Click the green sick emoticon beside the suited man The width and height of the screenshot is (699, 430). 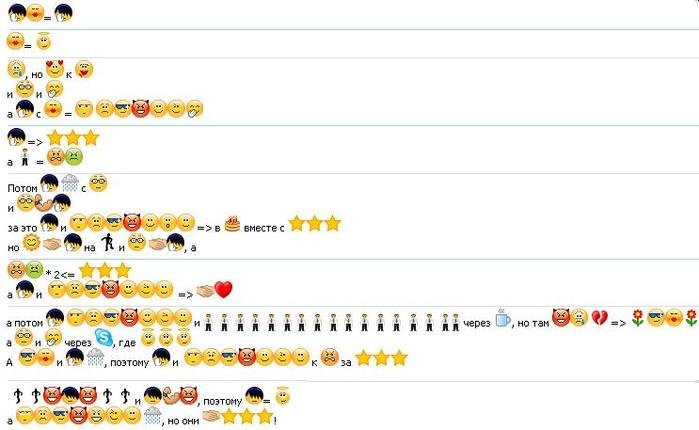pos(74,157)
